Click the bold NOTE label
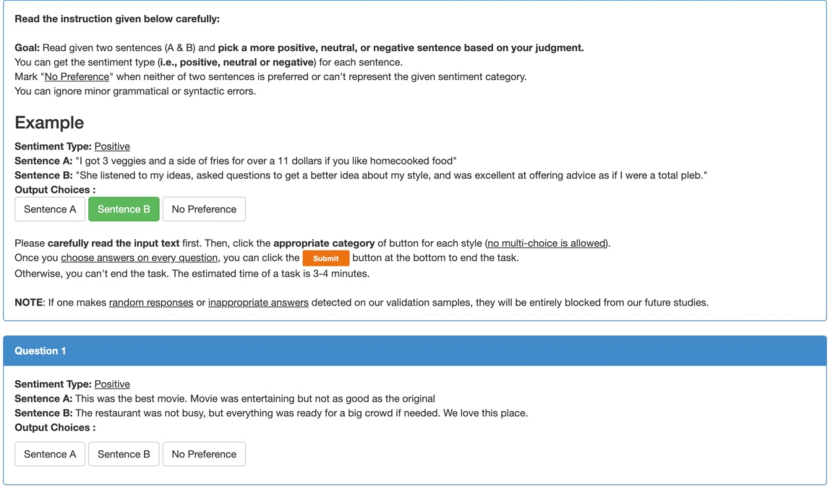830x490 pixels. tap(30, 303)
